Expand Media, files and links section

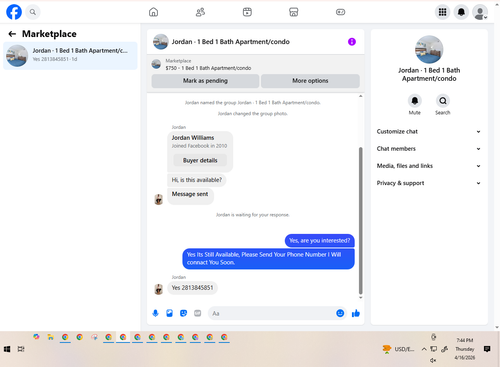pos(429,166)
